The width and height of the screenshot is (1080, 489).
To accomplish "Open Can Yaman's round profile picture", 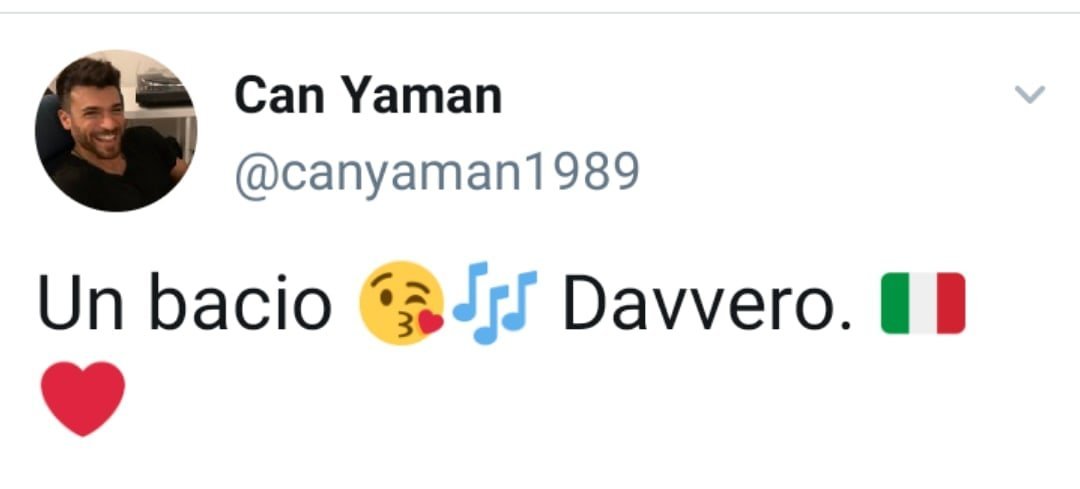I will click(x=116, y=130).
